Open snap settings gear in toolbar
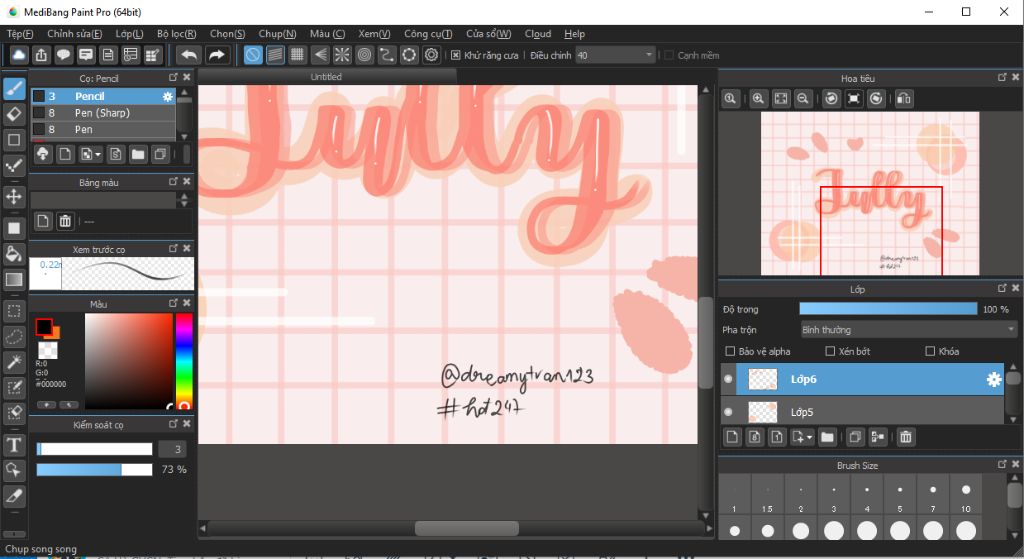The height and width of the screenshot is (559, 1024). tap(432, 56)
